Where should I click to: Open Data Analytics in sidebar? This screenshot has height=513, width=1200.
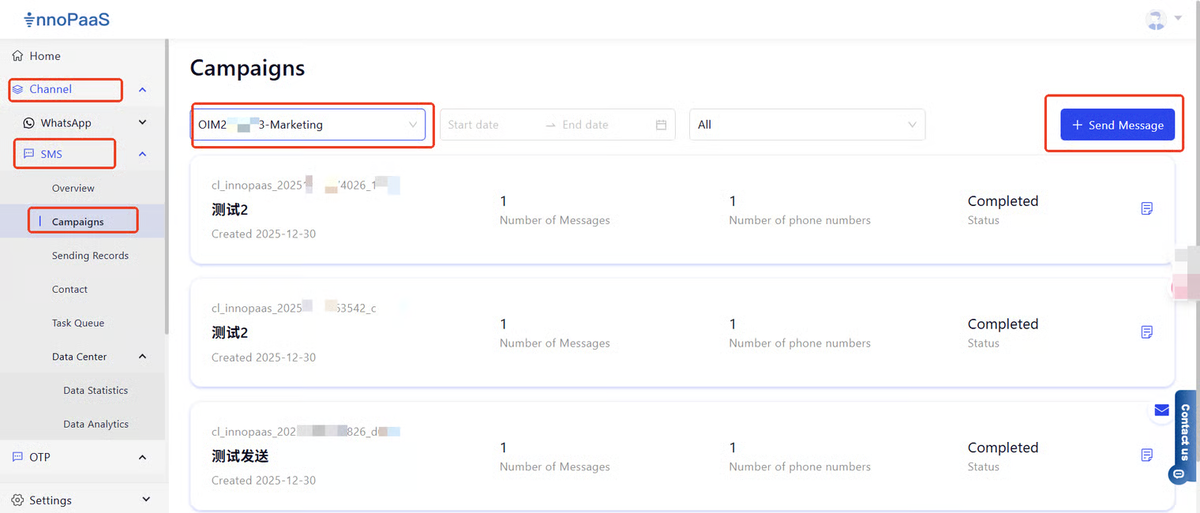(x=96, y=424)
